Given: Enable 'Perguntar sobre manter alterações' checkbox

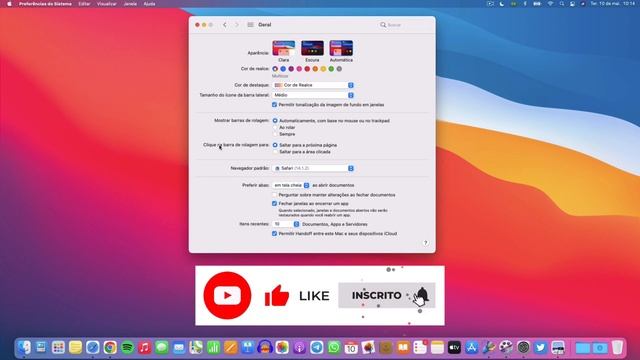Looking at the screenshot, I should click(274, 195).
